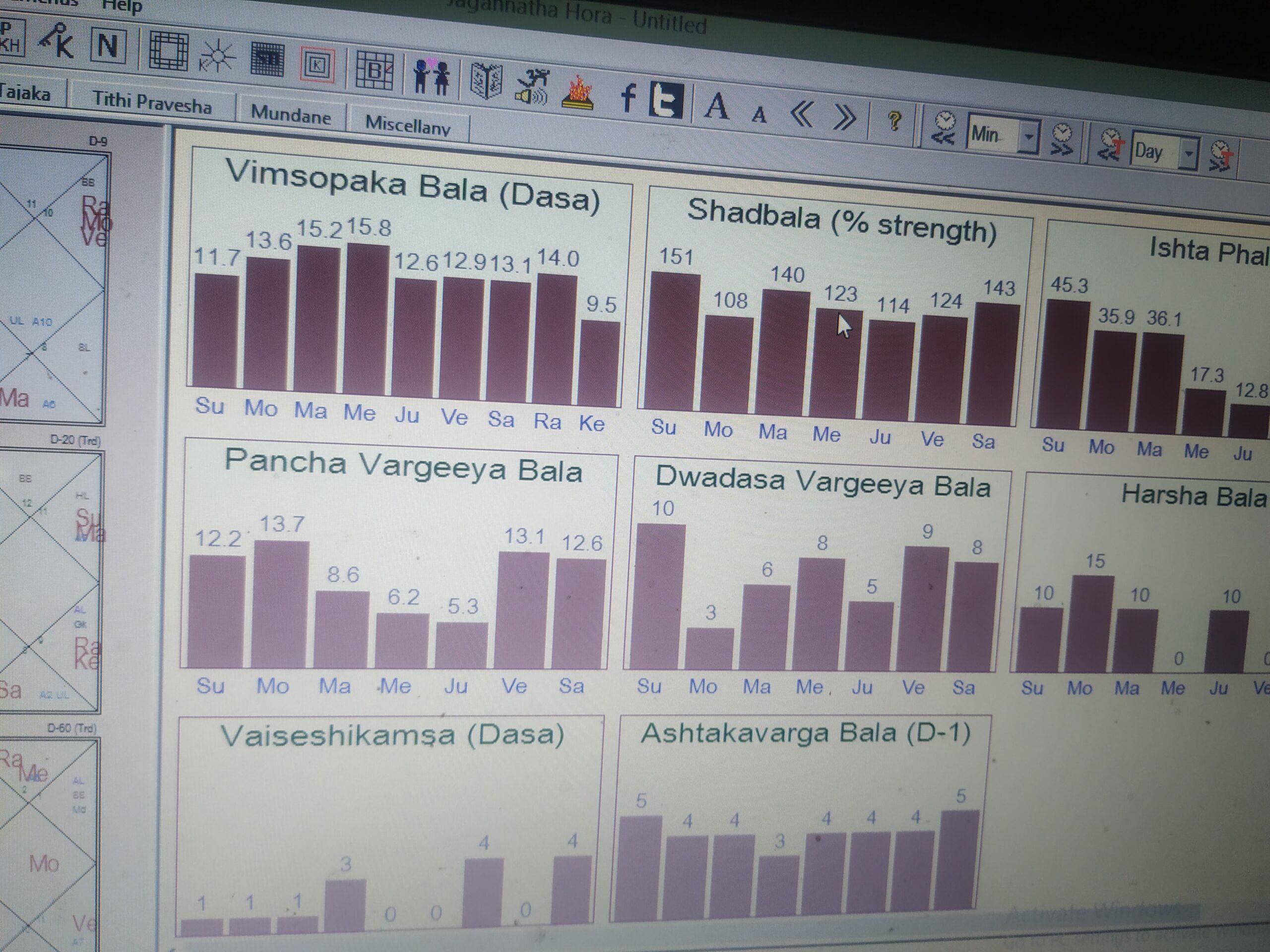This screenshot has height=952, width=1270.
Task: Switch to the Tithi Pravesha tab
Action: [x=152, y=103]
